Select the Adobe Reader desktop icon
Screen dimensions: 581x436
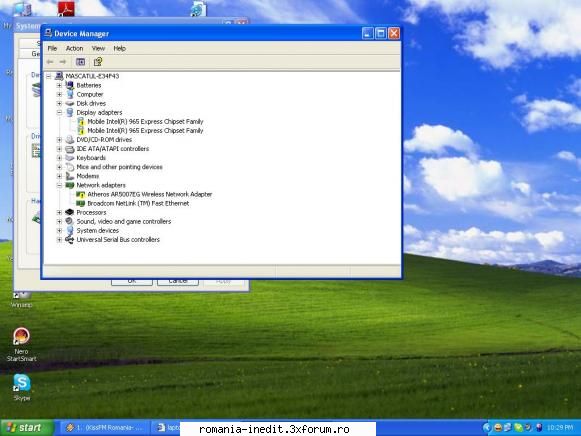point(66,8)
